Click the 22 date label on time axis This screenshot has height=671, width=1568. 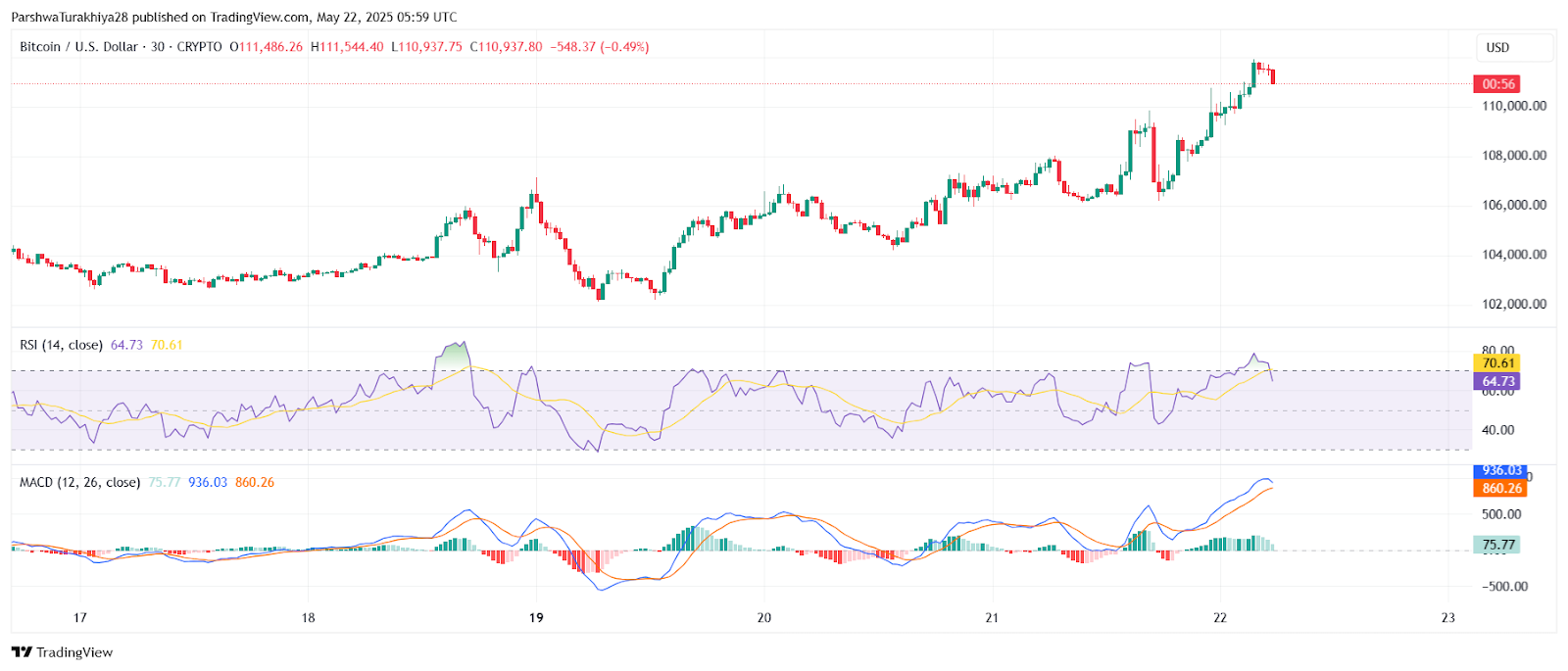pyautogui.click(x=1220, y=618)
